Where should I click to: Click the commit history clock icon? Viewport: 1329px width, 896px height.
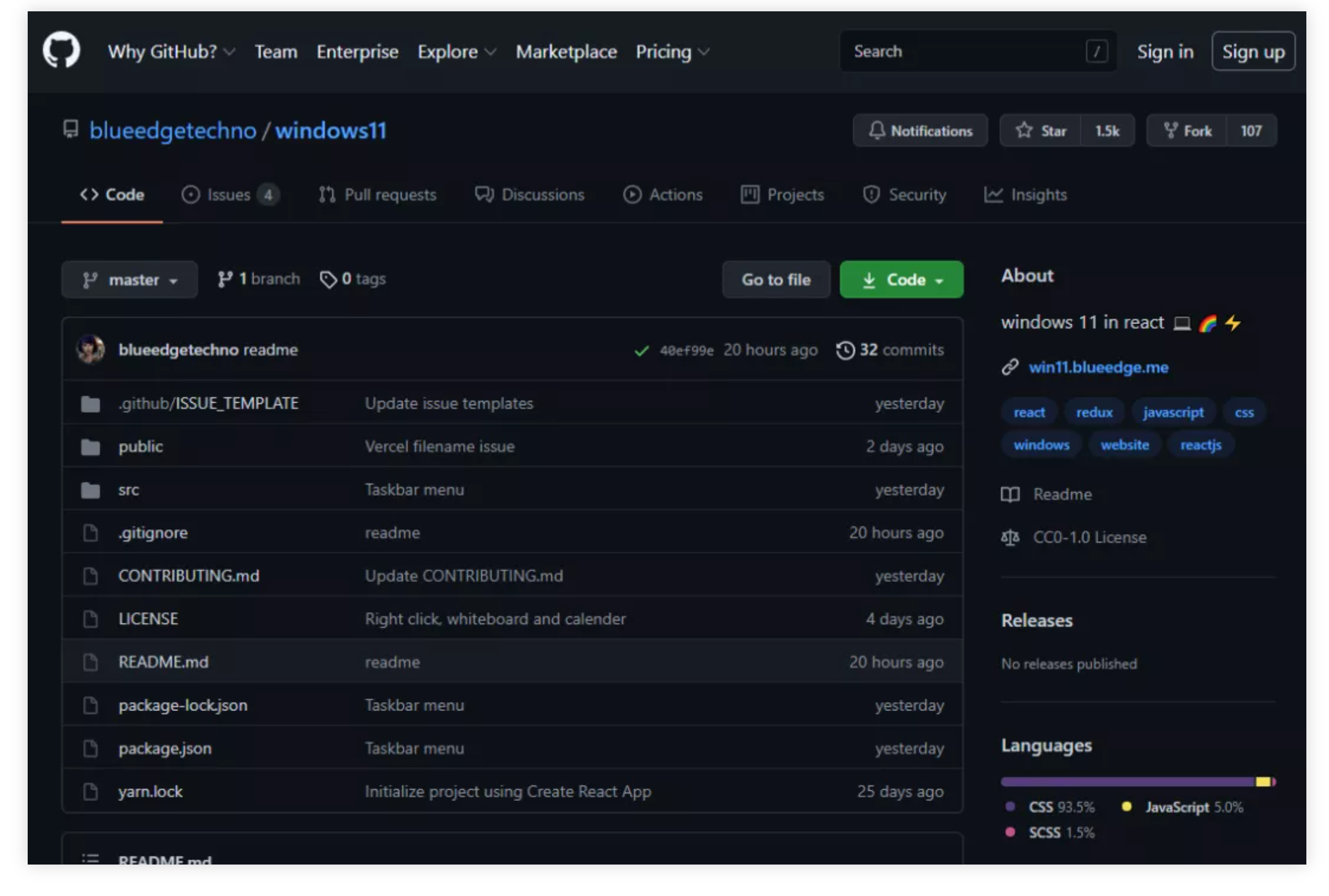(x=845, y=350)
